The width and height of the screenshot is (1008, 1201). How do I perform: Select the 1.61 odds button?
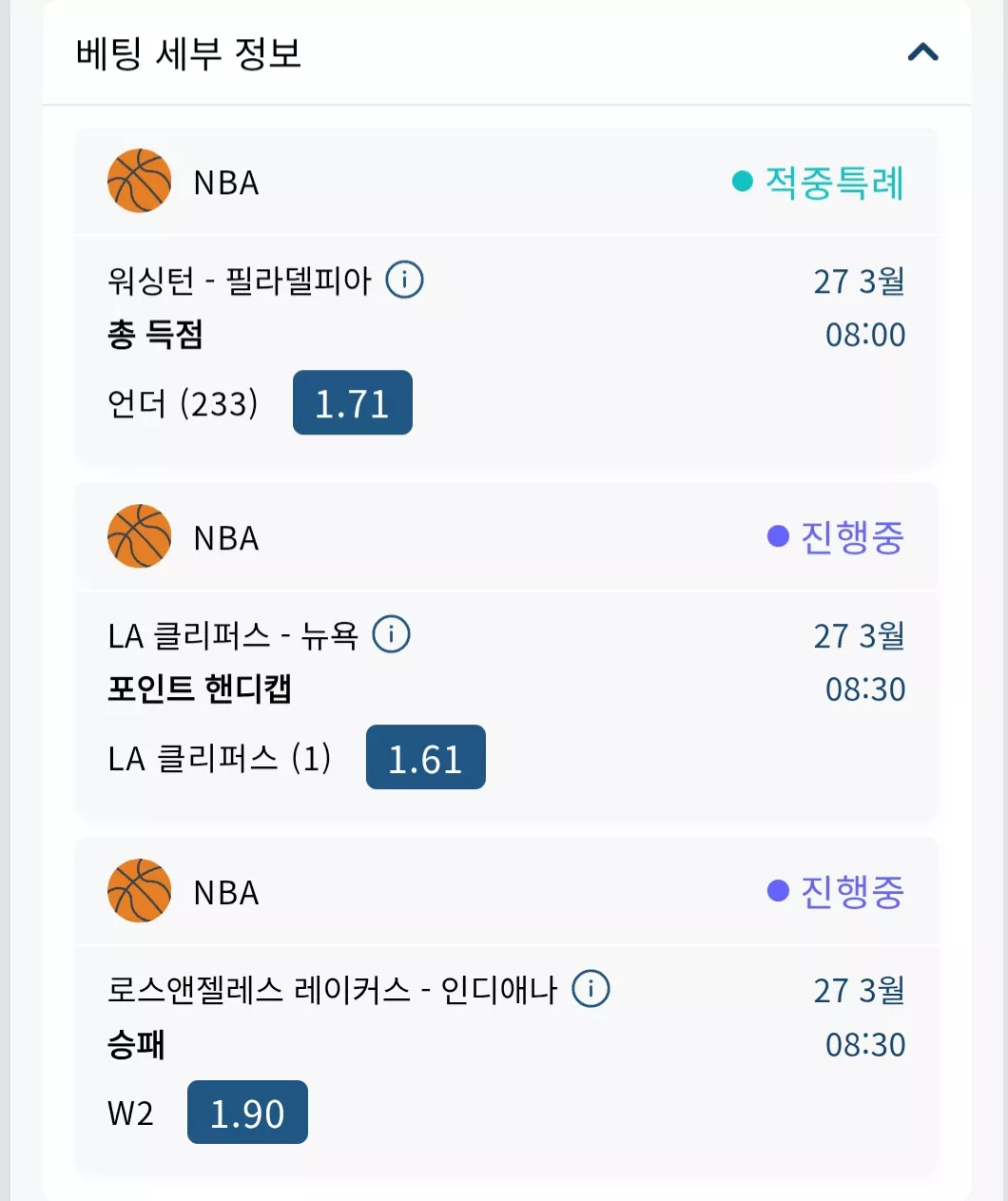pyautogui.click(x=426, y=757)
